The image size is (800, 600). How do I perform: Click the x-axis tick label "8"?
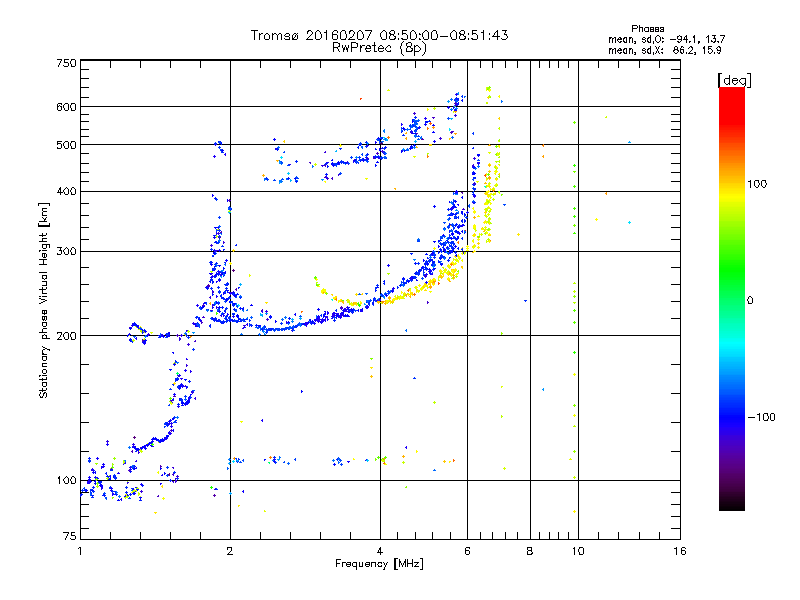(x=530, y=551)
